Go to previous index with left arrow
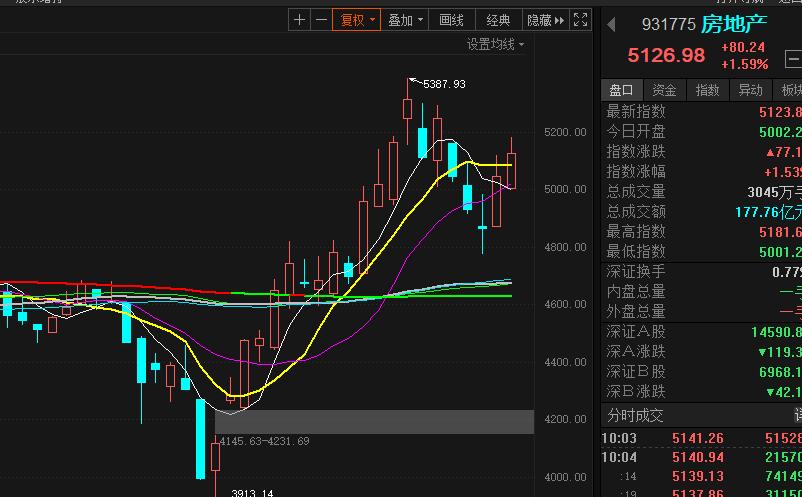Image resolution: width=802 pixels, height=497 pixels. (611, 24)
